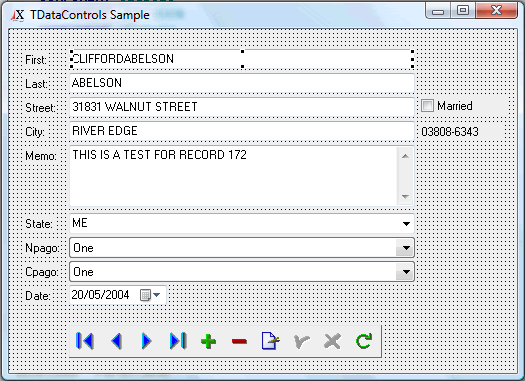Delete record with red minus icon
Viewport: 525px width, 381px height.
click(x=239, y=341)
